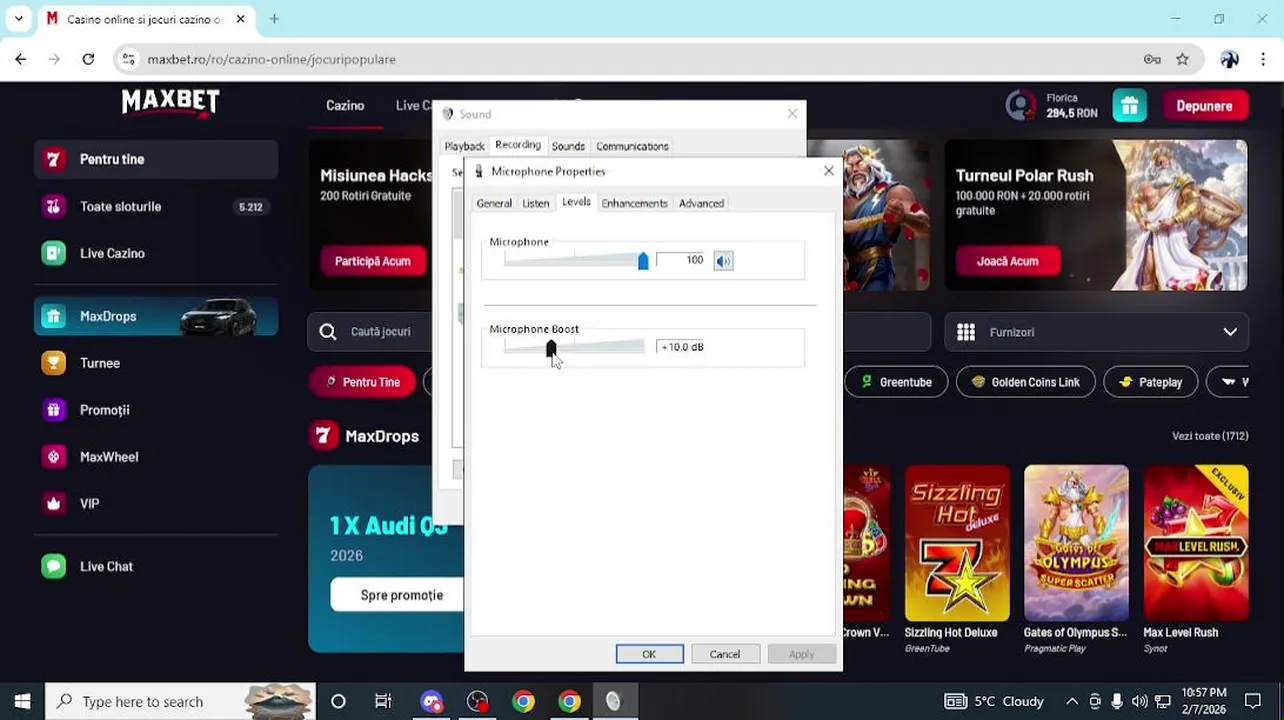Open Live Chat bubble icon

(x=53, y=566)
